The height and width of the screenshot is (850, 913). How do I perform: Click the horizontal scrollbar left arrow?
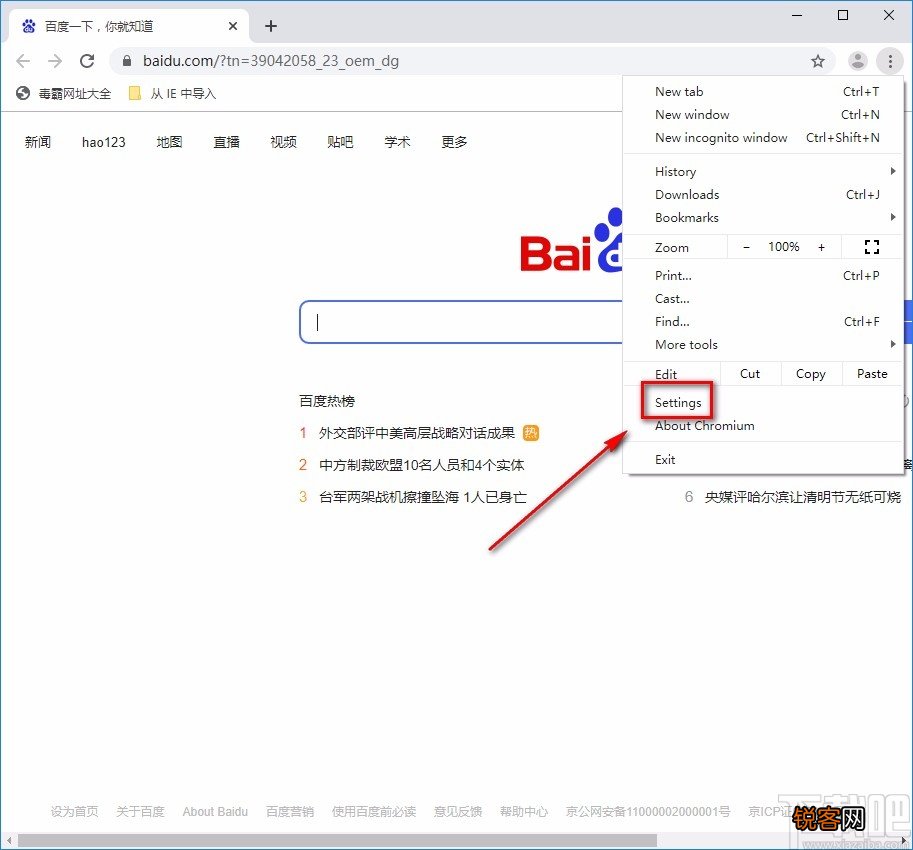point(8,841)
